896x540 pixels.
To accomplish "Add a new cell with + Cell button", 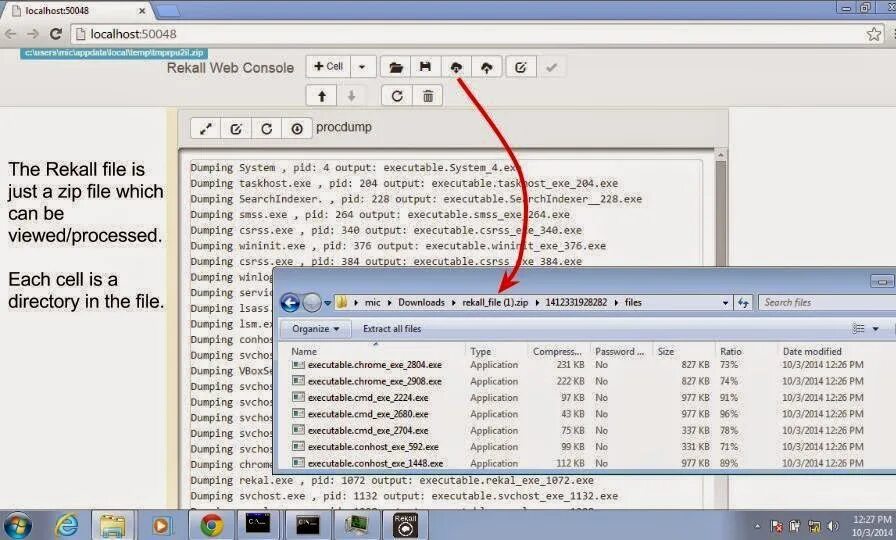I will click(x=329, y=67).
